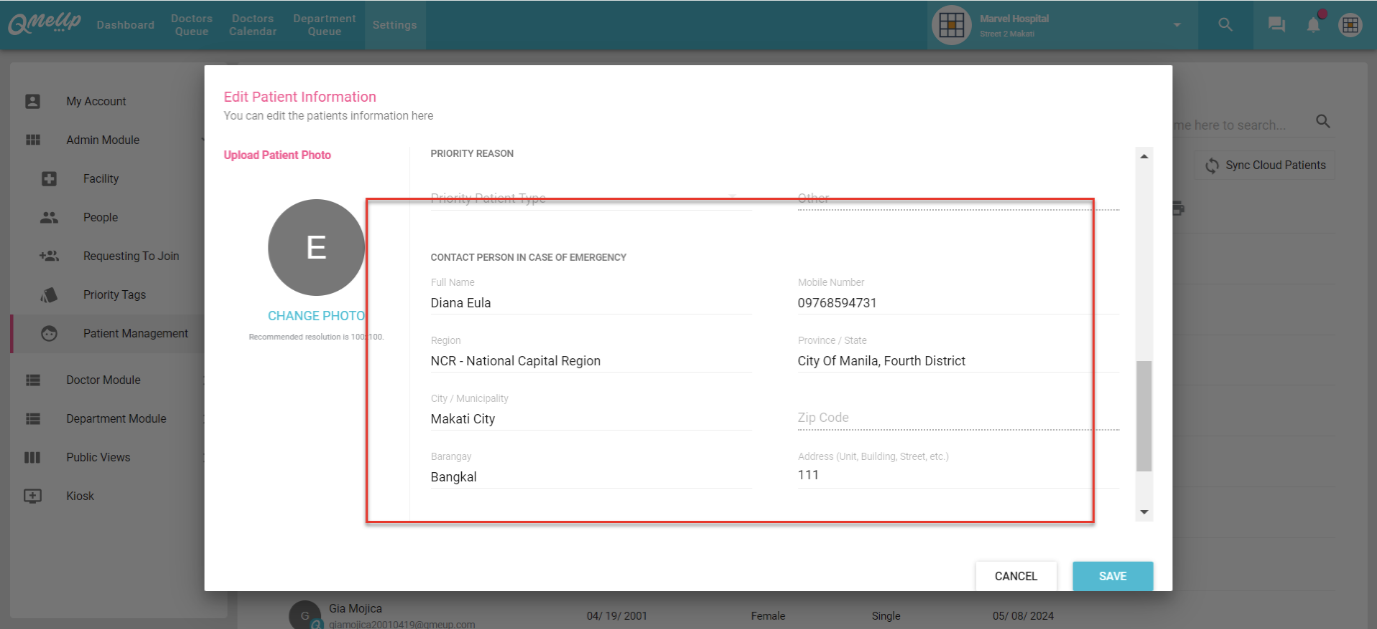Expand the Admin Module section
Screen dimensions: 1377x629
103,140
